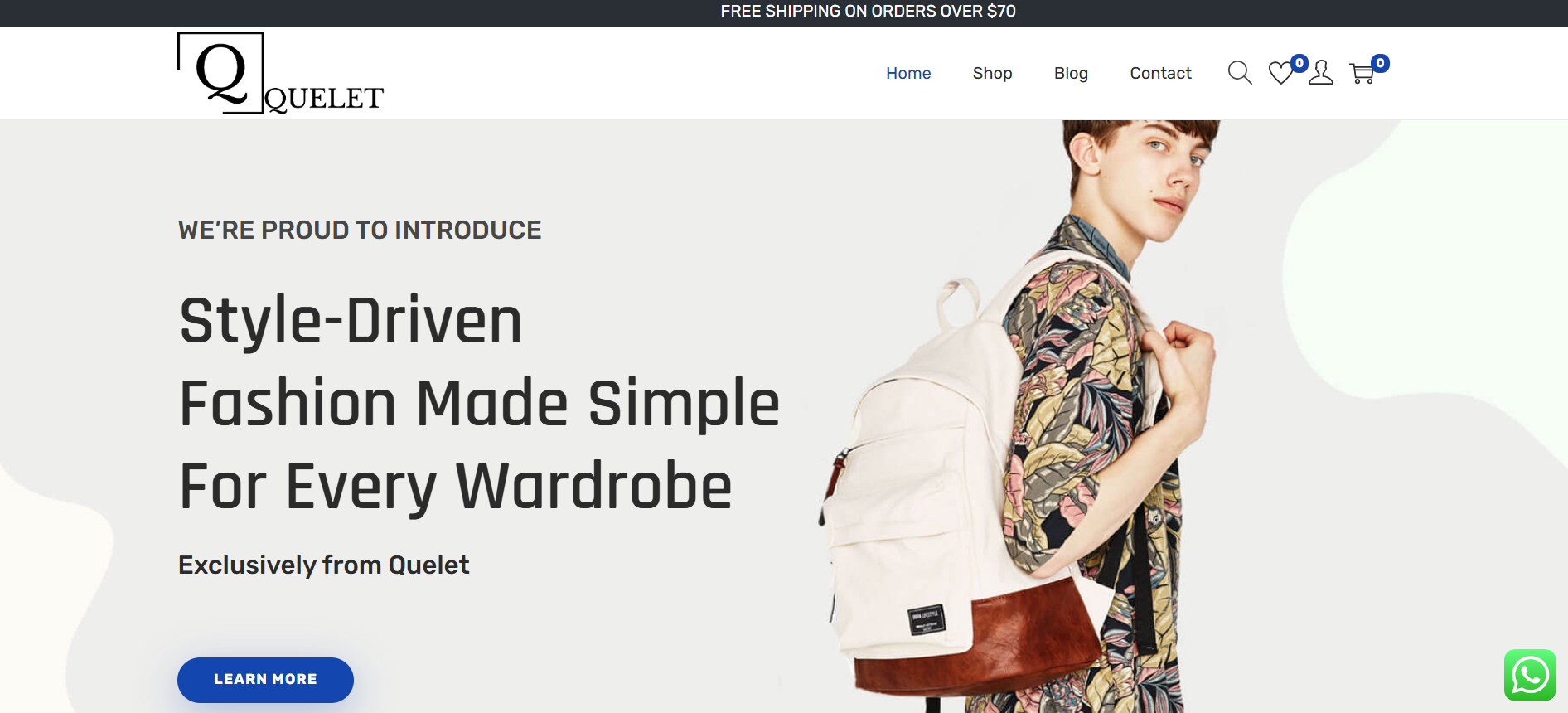Go to the Home menu item
This screenshot has height=713, width=1568.
(908, 73)
